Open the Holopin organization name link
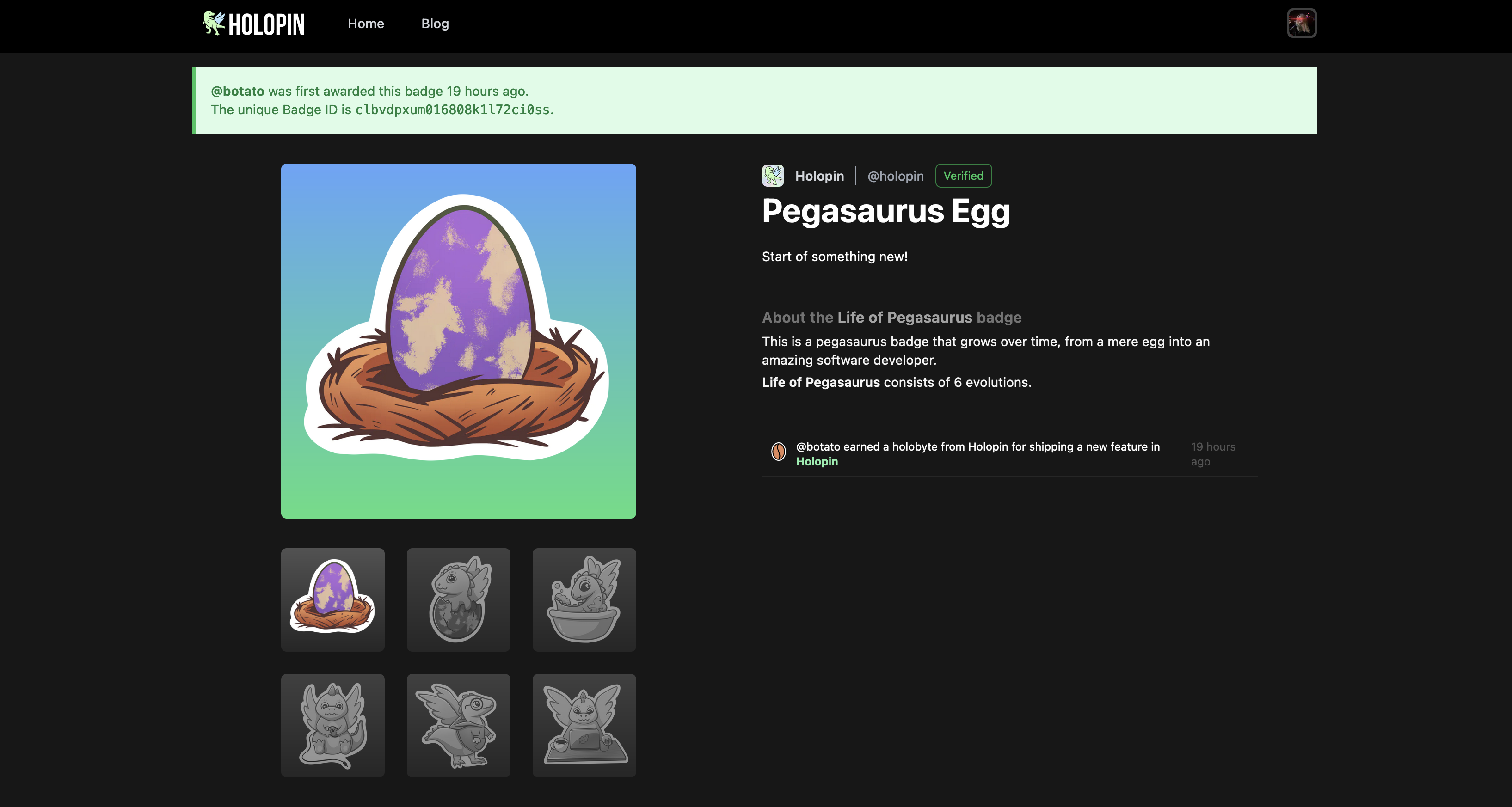This screenshot has width=1512, height=807. (x=819, y=176)
